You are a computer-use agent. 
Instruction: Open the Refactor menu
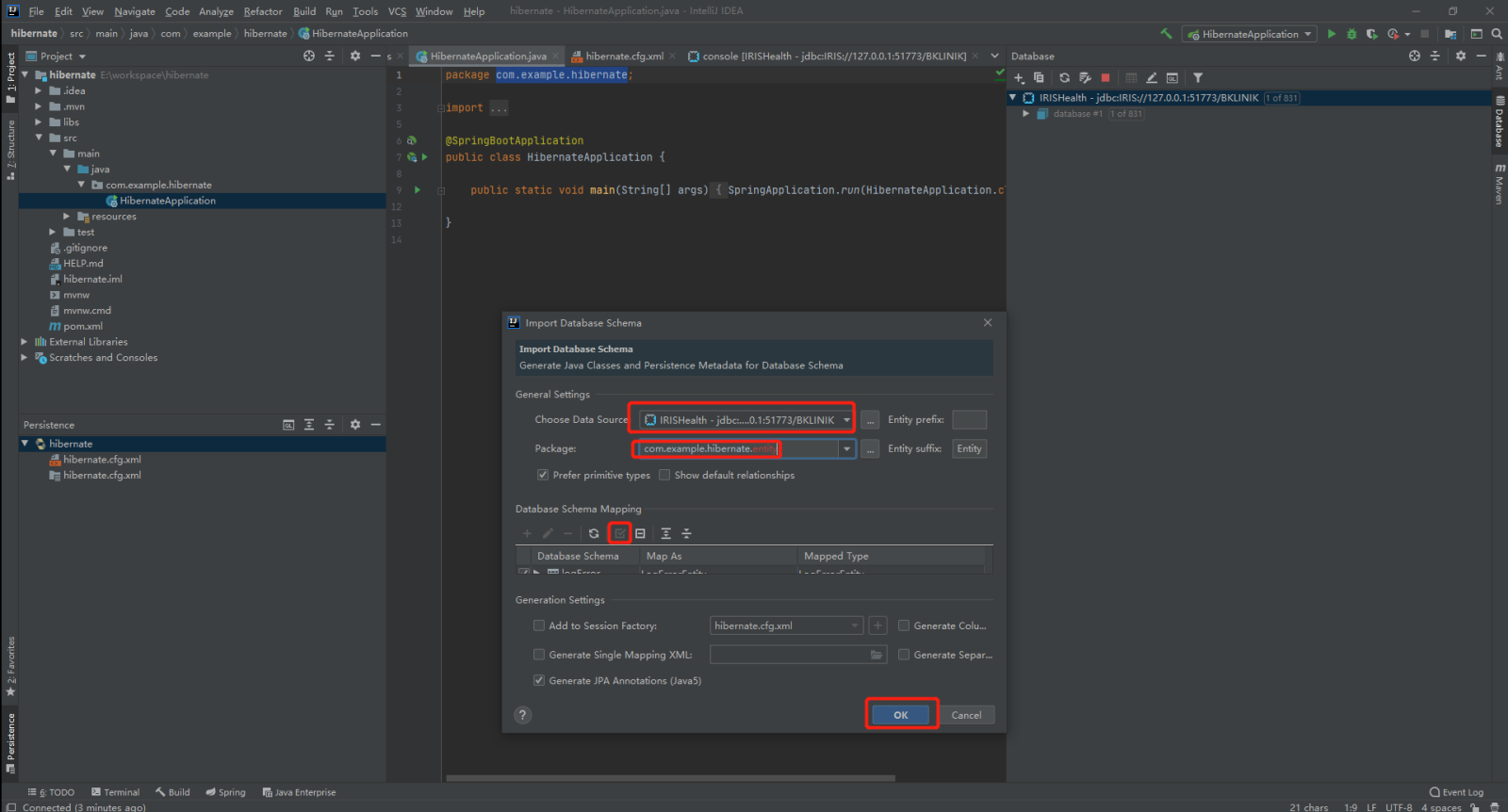[x=262, y=11]
